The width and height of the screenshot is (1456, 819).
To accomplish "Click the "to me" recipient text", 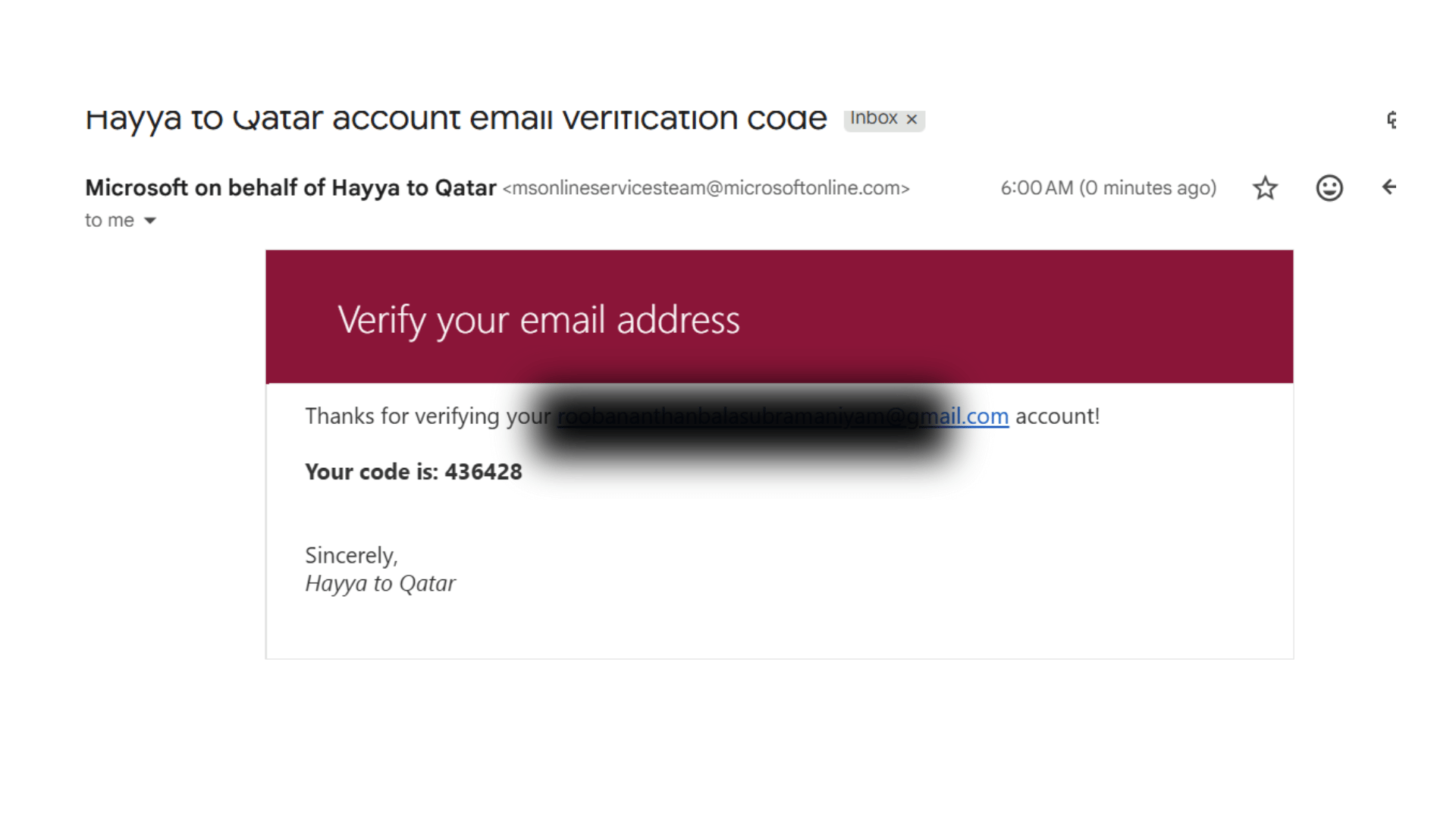I will (109, 221).
